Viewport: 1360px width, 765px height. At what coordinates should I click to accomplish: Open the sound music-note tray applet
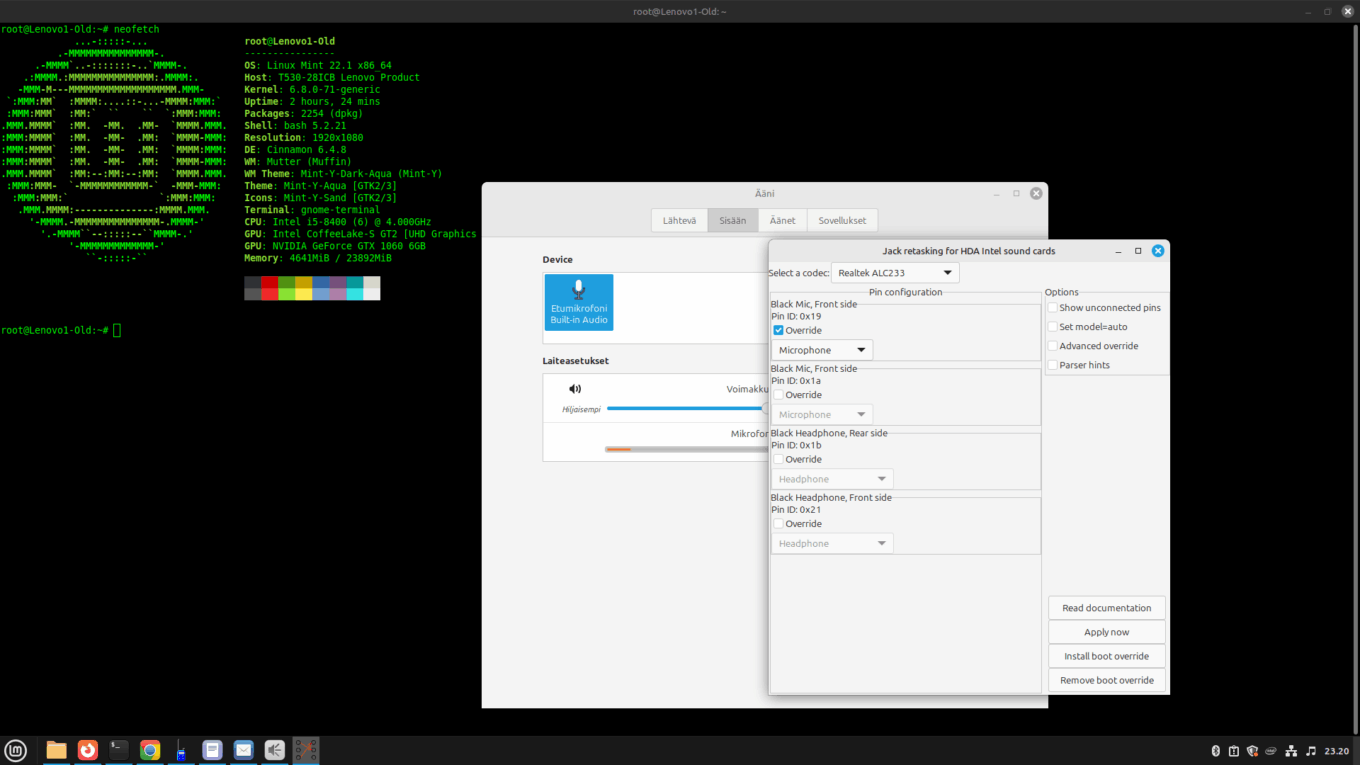coord(1311,751)
